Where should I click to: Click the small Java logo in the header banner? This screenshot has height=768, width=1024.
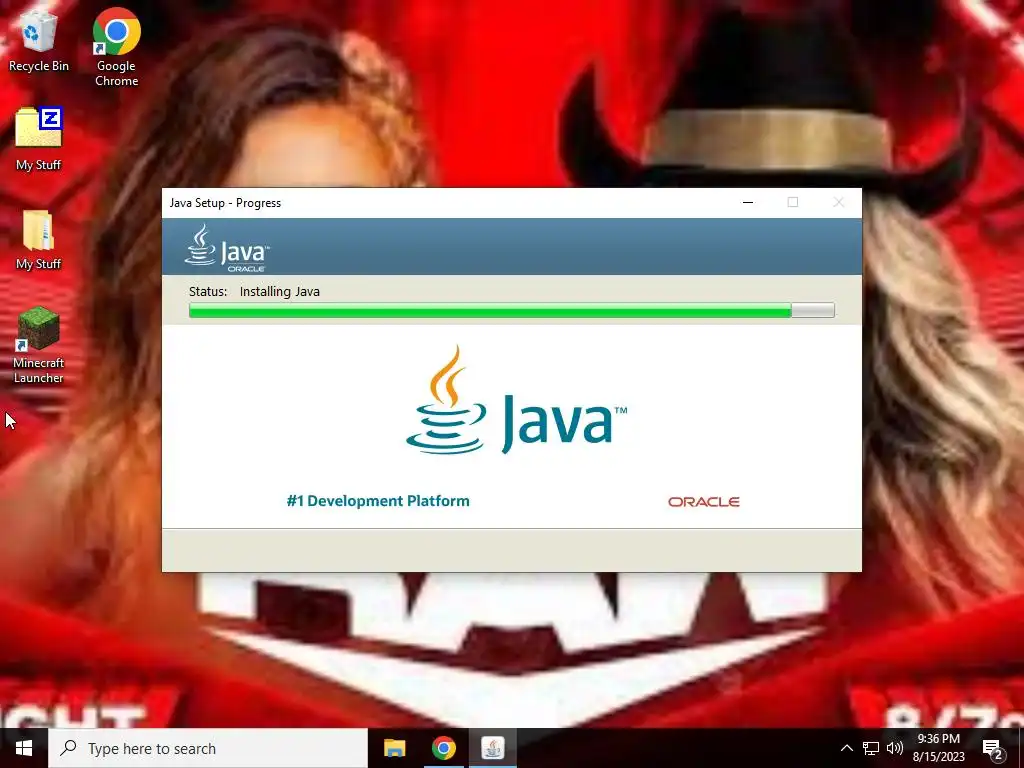227,248
